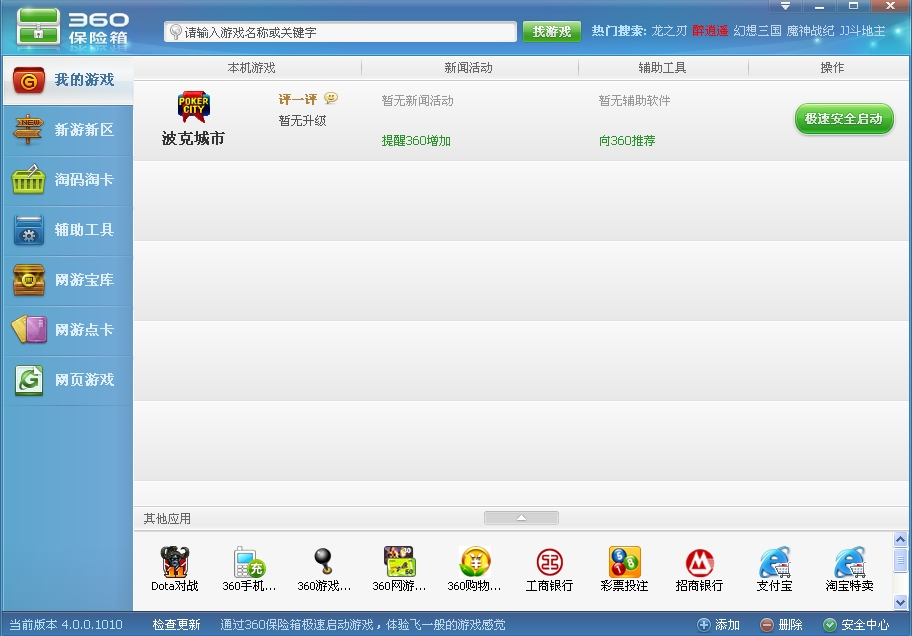This screenshot has height=636, width=912.
Task: Open the 支付宝 app icon
Action: coord(775,562)
